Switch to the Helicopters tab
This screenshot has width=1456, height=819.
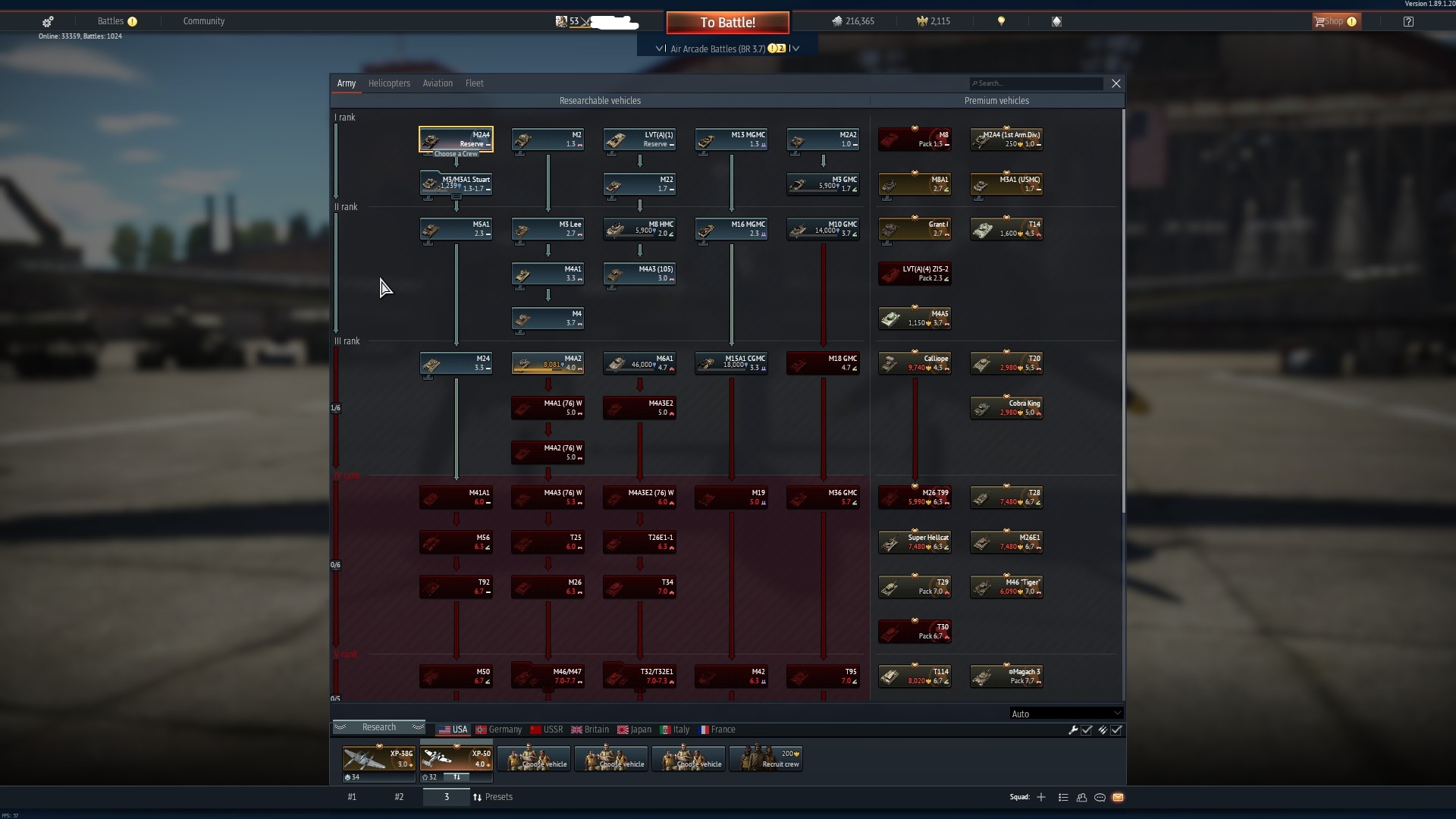(389, 83)
